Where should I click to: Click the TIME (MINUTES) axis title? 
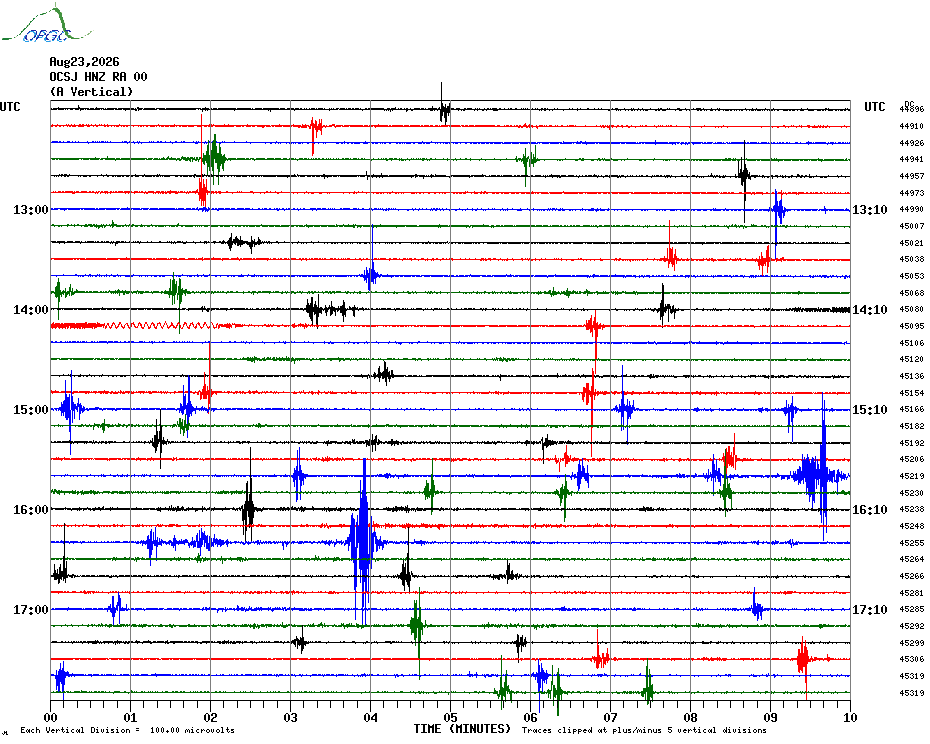click(x=462, y=729)
